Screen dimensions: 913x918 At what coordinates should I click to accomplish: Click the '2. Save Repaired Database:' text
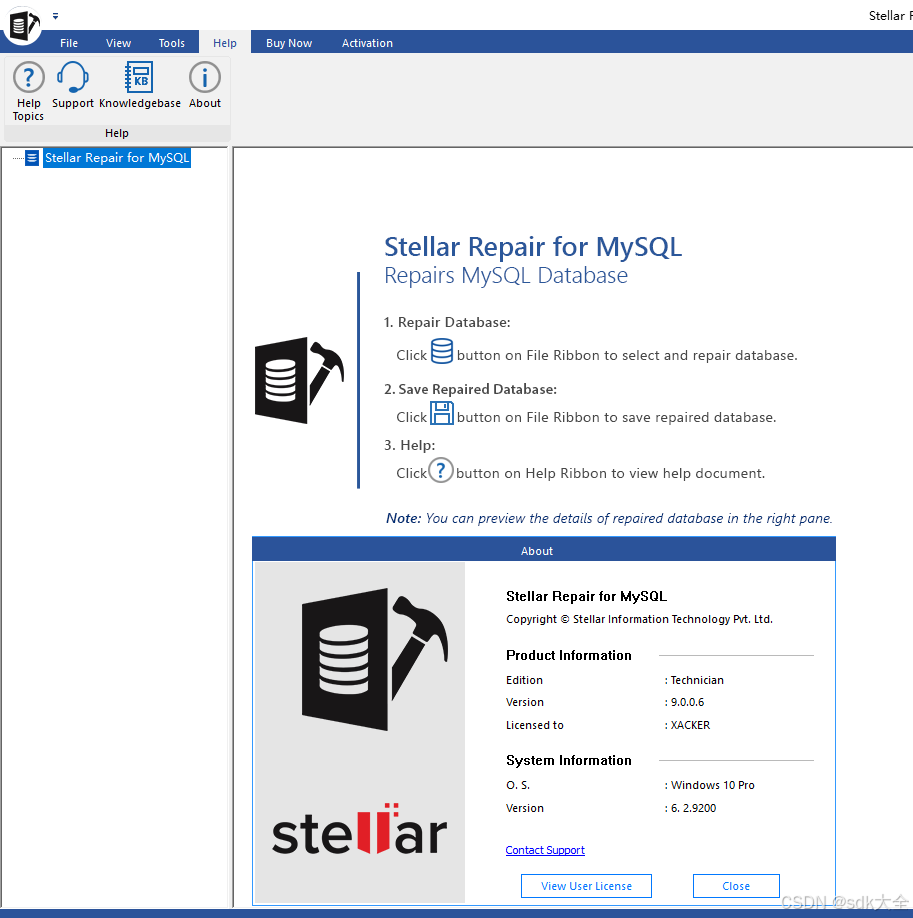click(470, 389)
